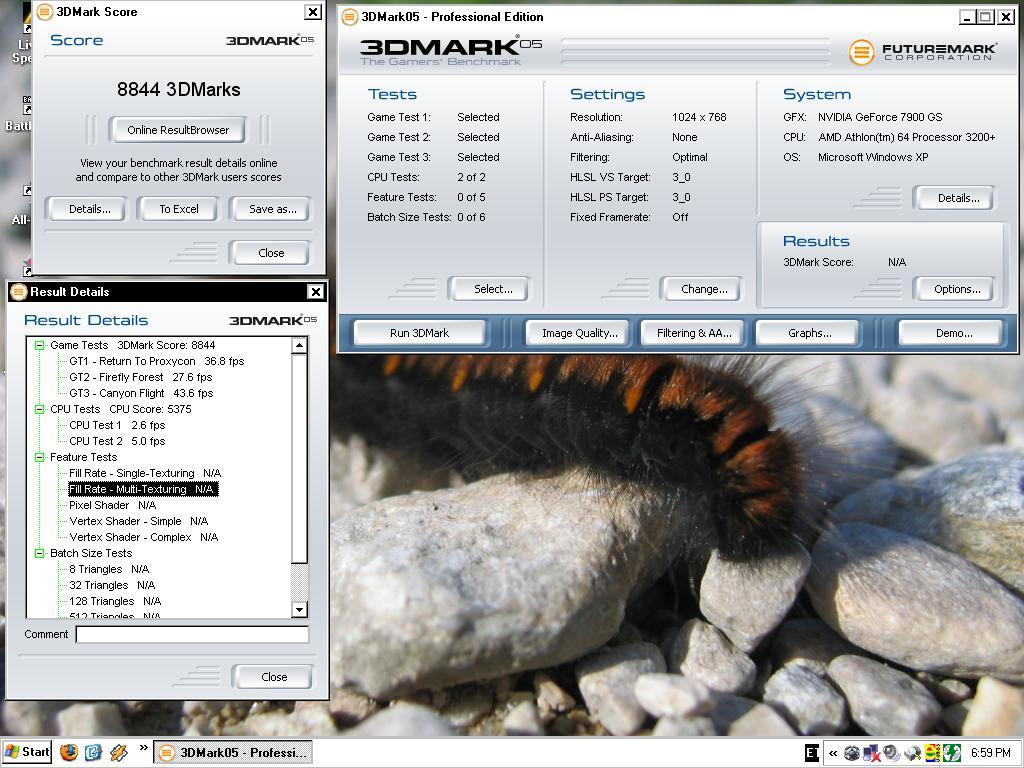The image size is (1024, 768).
Task: Expand hidden tray icons with the double-arrow
Action: 833,753
